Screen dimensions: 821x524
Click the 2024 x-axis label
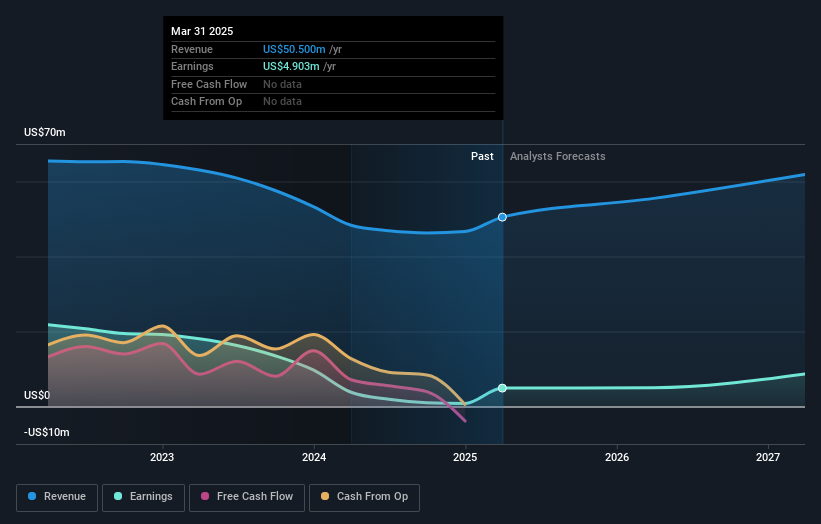314,457
